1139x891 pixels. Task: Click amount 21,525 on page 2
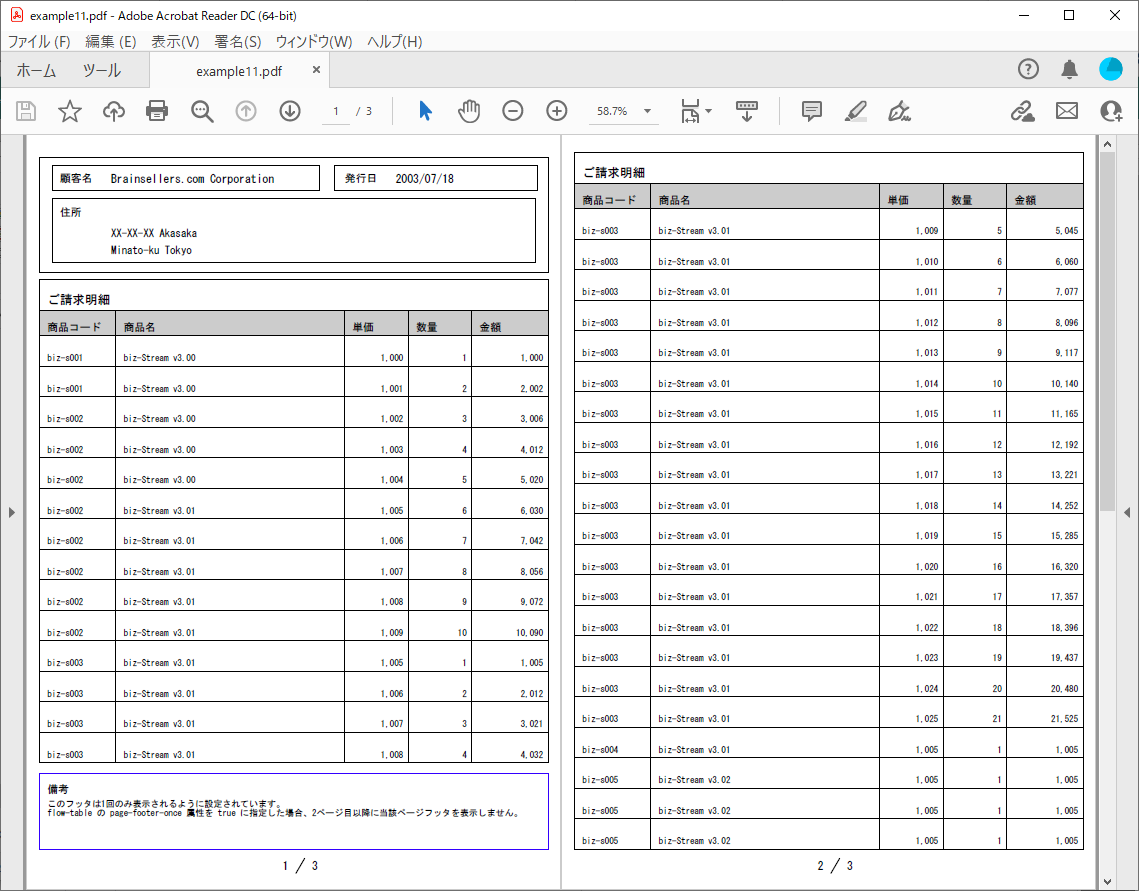point(1064,718)
